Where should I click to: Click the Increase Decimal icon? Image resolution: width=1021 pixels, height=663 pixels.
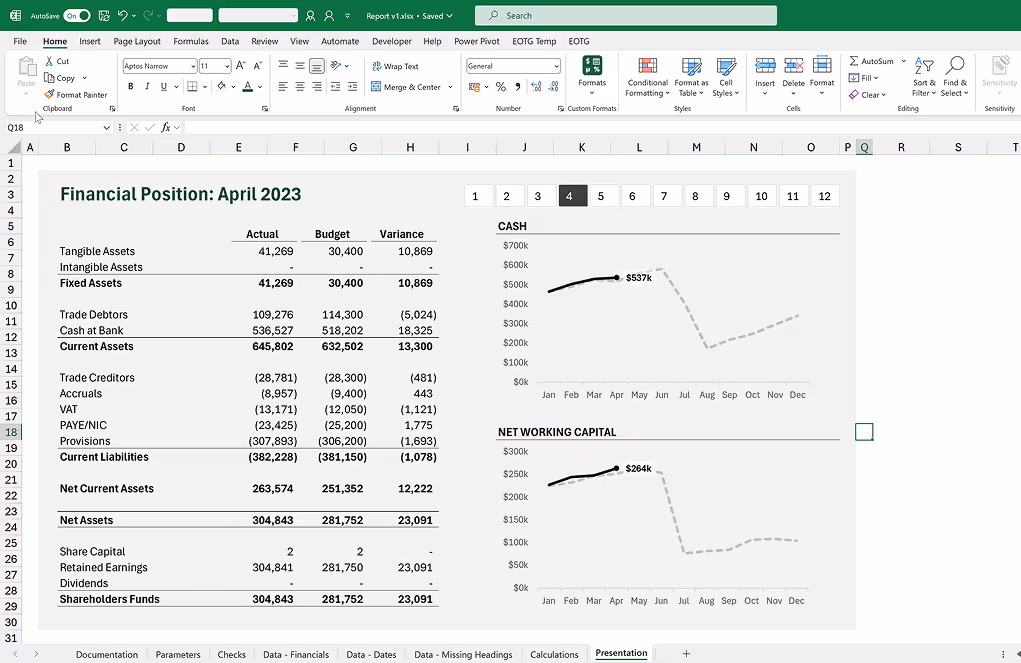pyautogui.click(x=537, y=87)
